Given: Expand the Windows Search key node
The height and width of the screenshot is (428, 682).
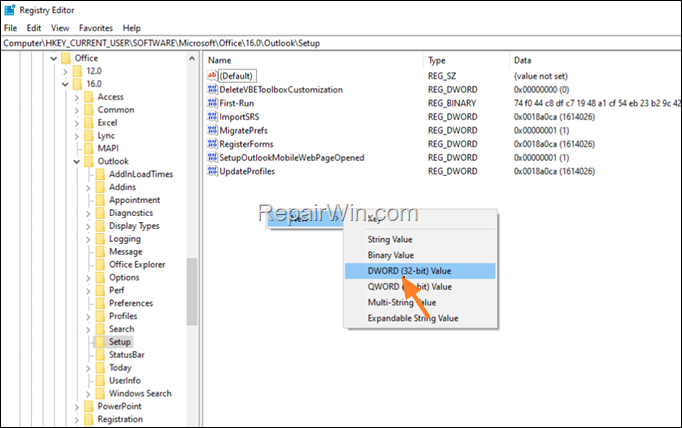Looking at the screenshot, I should pos(88,394).
